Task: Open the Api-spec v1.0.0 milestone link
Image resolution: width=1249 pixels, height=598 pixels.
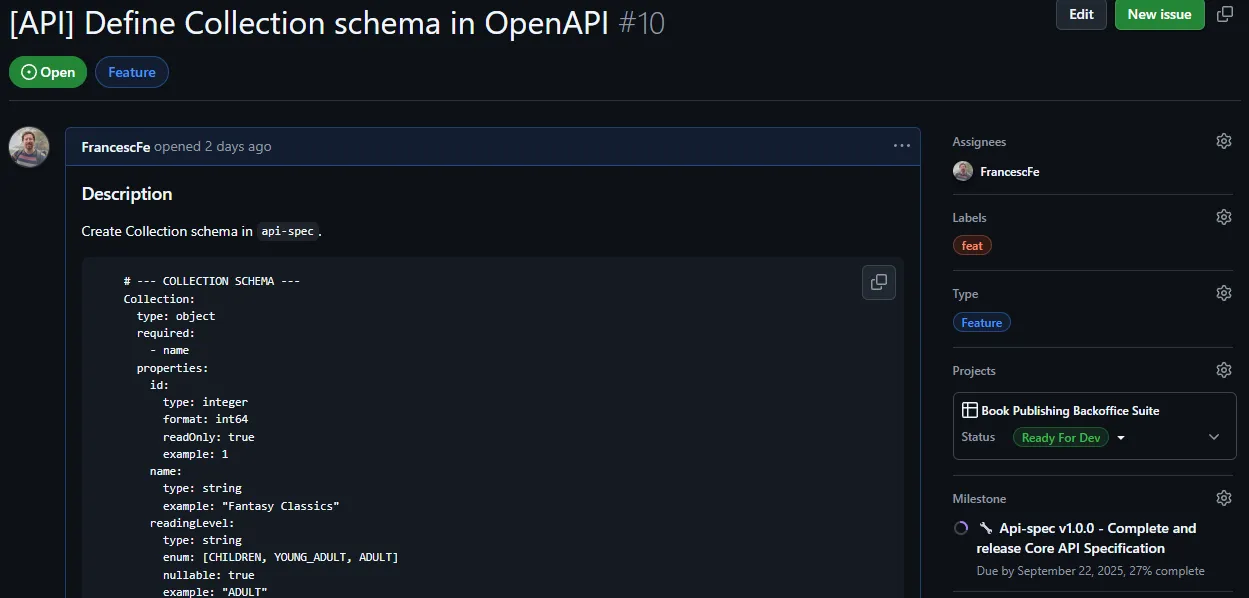Action: click(1086, 538)
